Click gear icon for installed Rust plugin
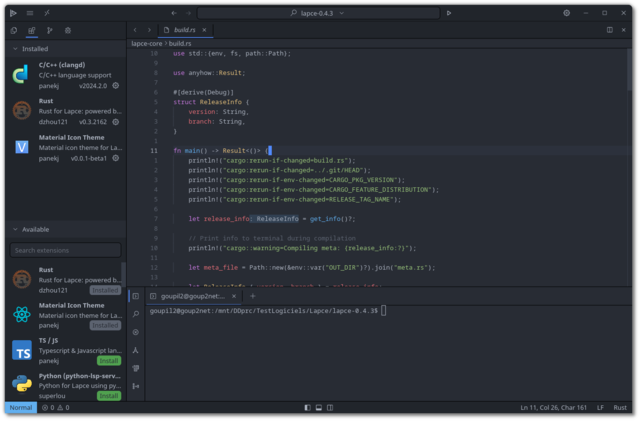640x421 pixels. coord(115,122)
